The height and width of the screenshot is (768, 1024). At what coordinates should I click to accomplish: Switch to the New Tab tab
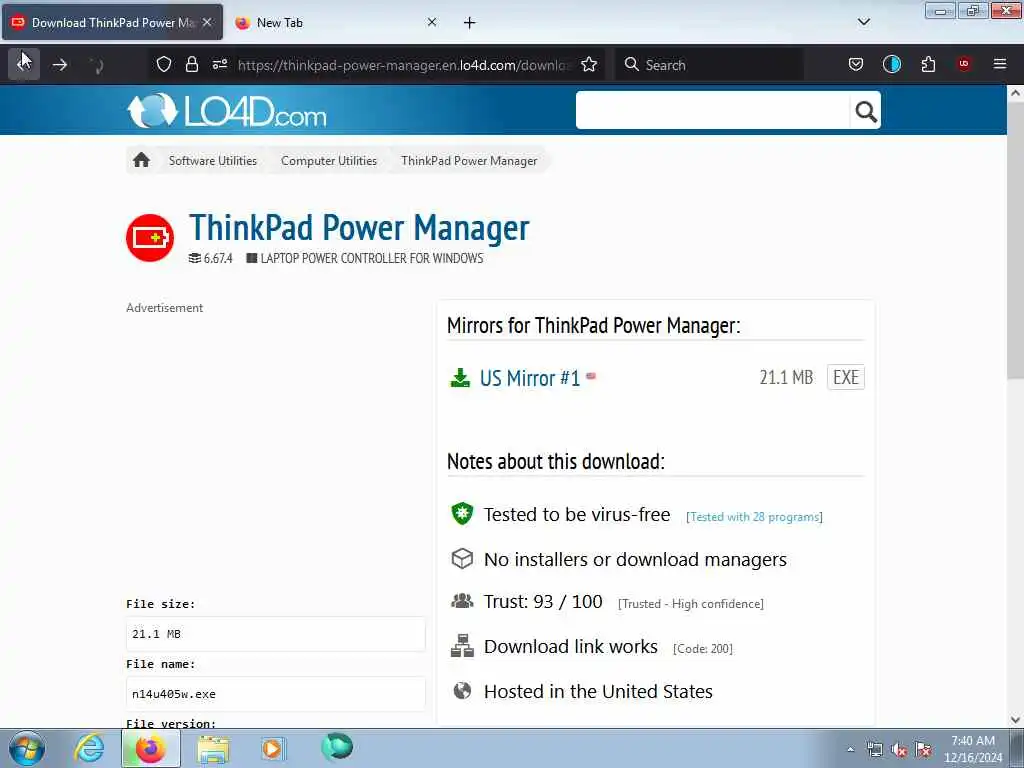tap(336, 22)
